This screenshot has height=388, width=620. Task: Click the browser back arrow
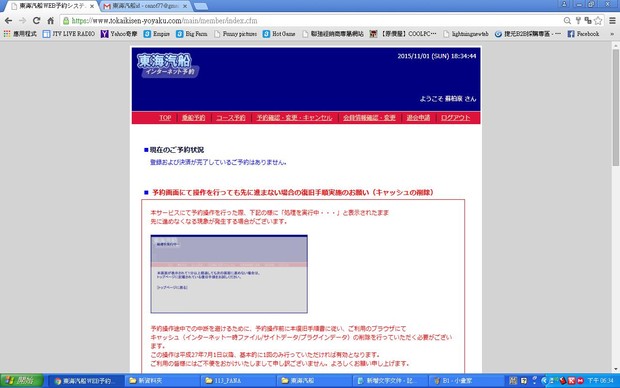pyautogui.click(x=8, y=21)
